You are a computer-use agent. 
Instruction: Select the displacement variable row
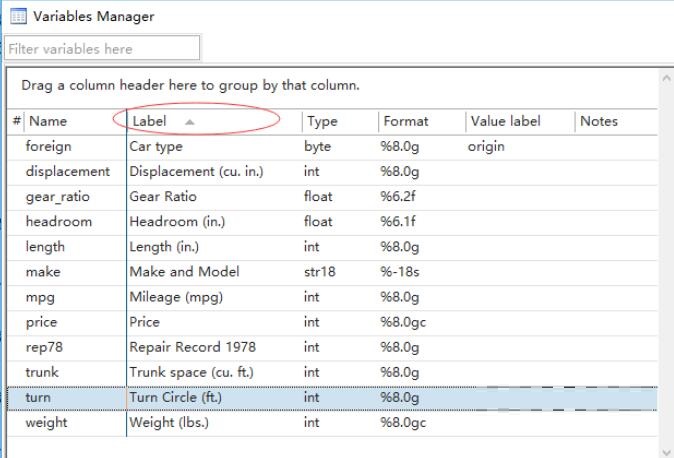tap(67, 171)
